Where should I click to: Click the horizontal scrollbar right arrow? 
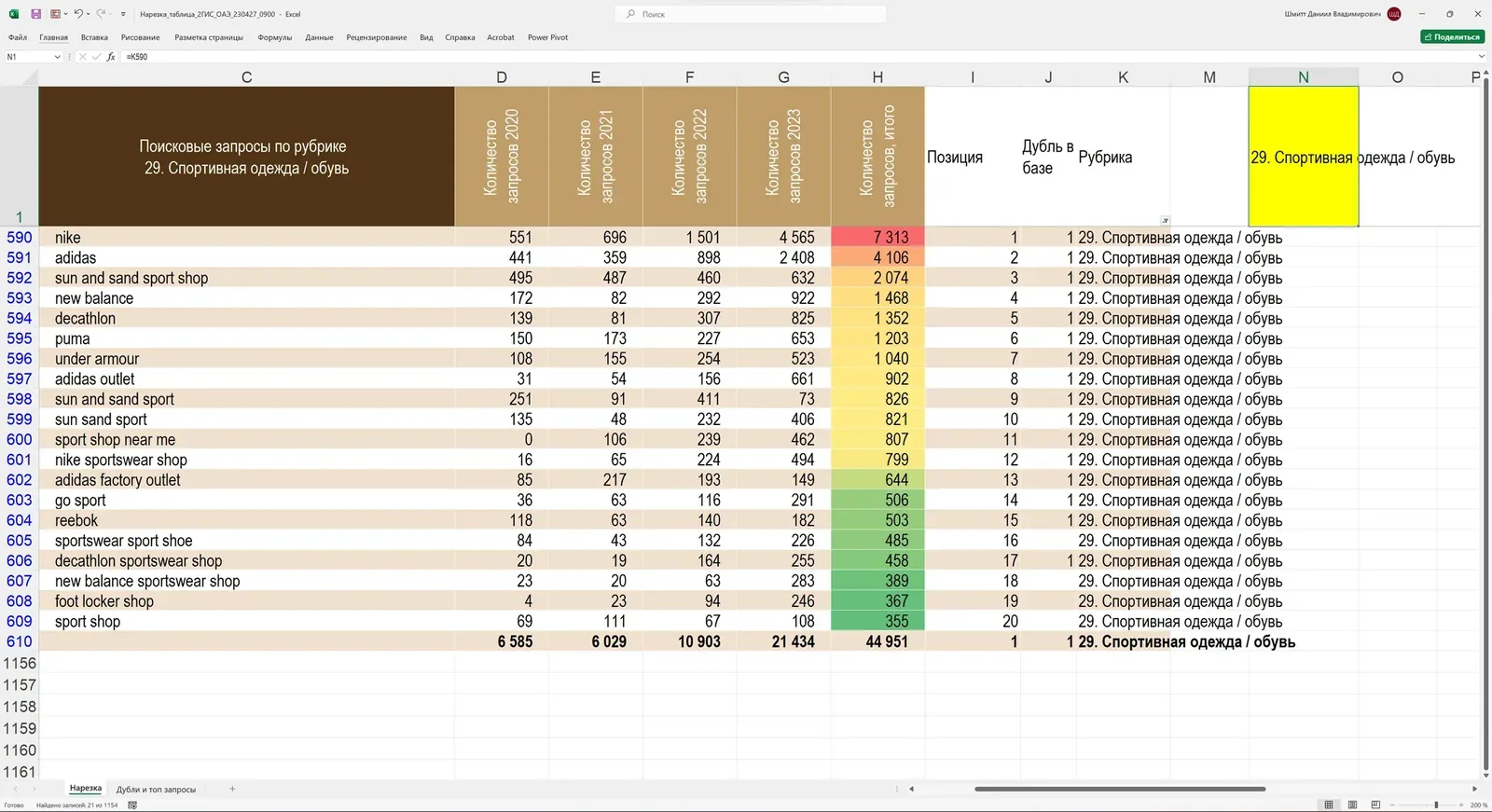pos(1474,789)
